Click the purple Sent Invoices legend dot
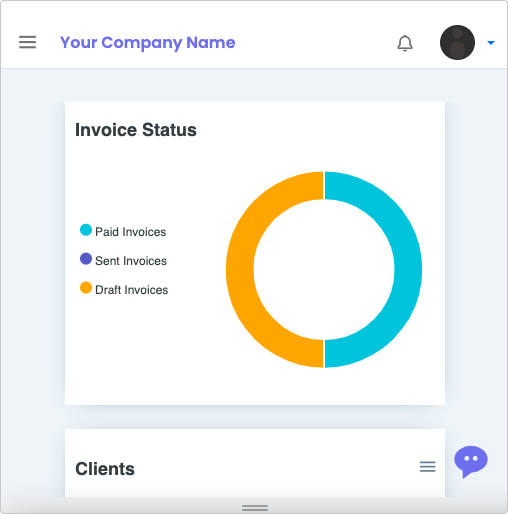 (x=86, y=259)
